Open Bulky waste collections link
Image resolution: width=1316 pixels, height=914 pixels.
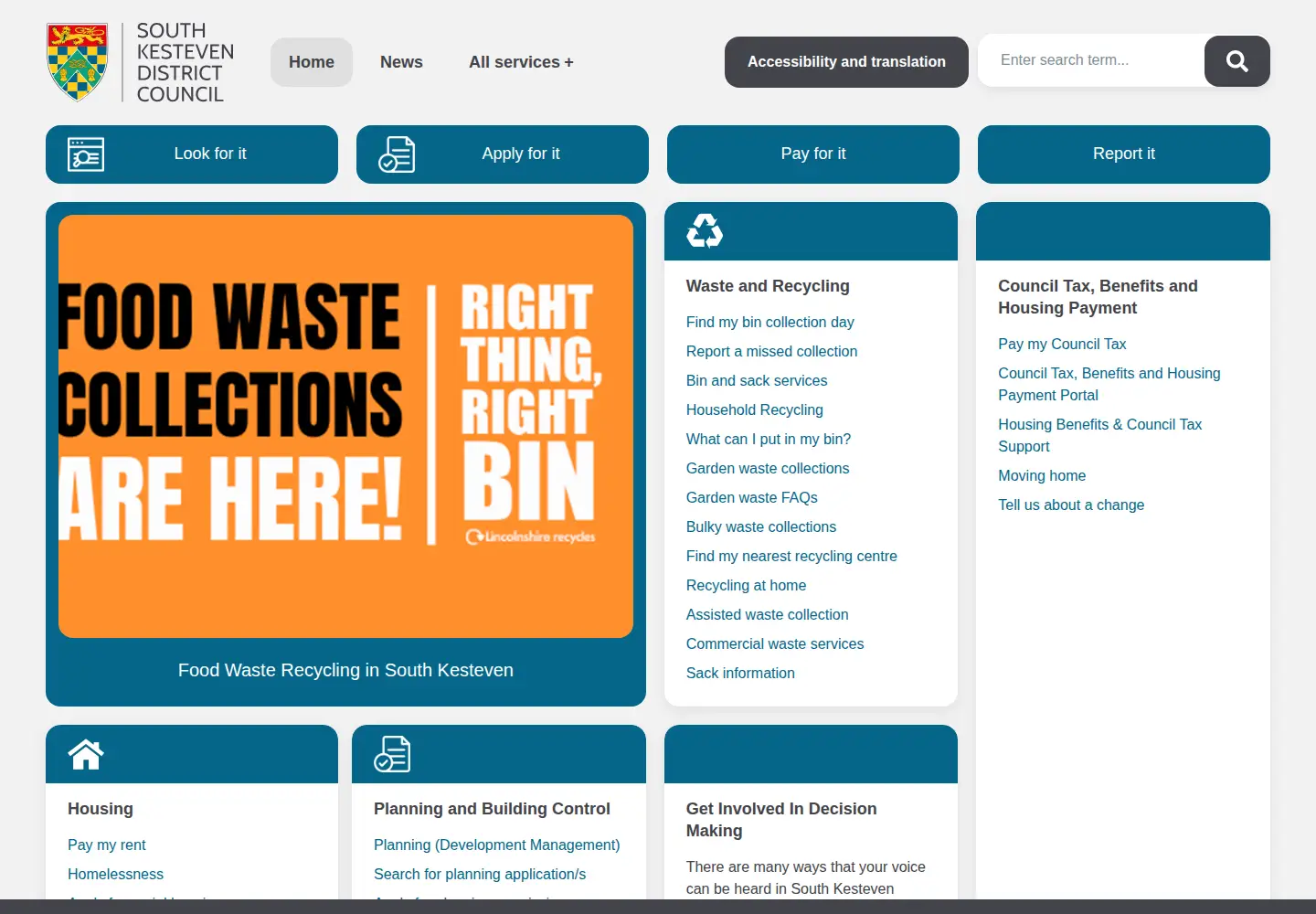[x=761, y=526]
